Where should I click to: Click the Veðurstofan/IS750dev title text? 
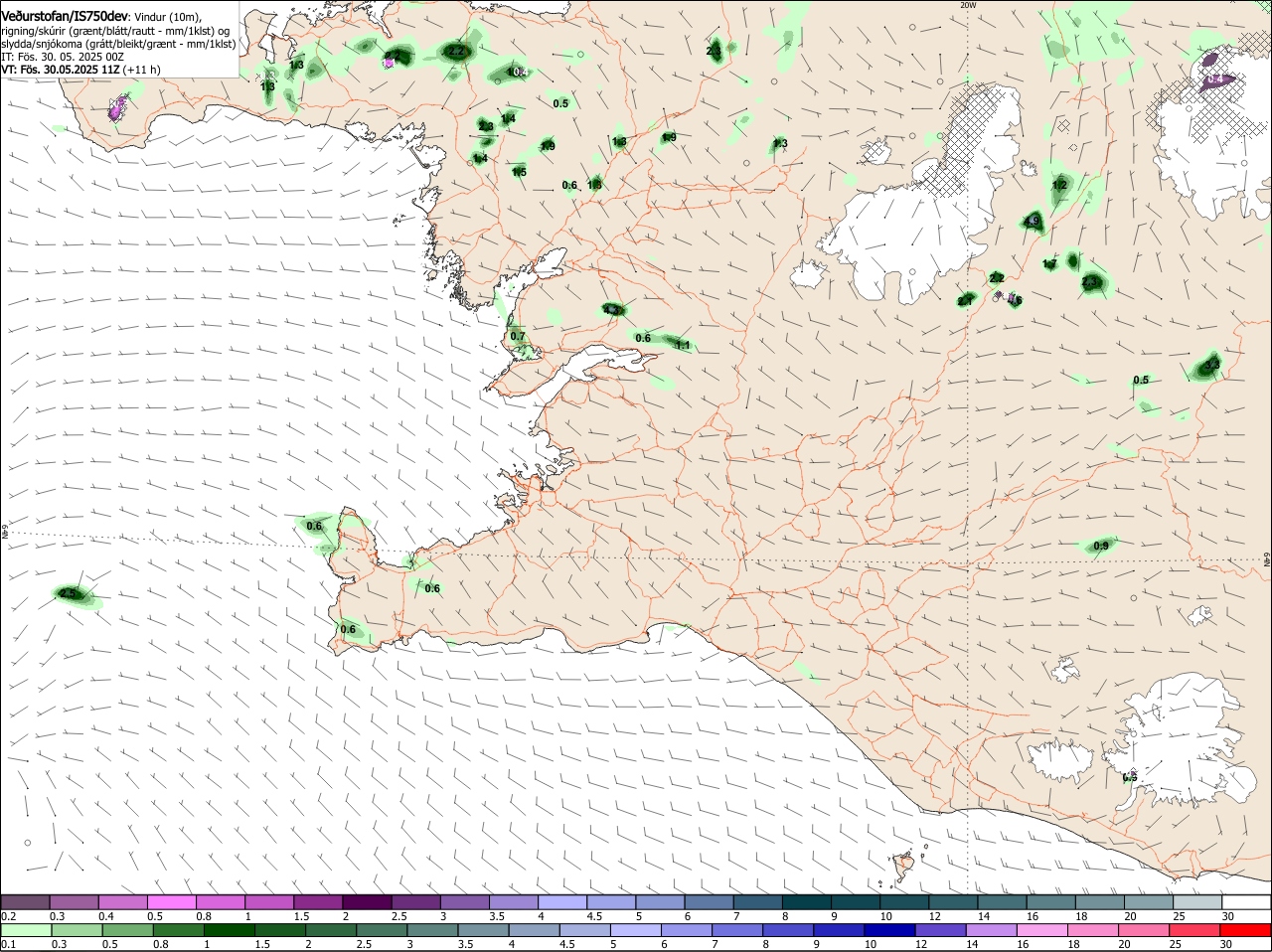point(64,16)
